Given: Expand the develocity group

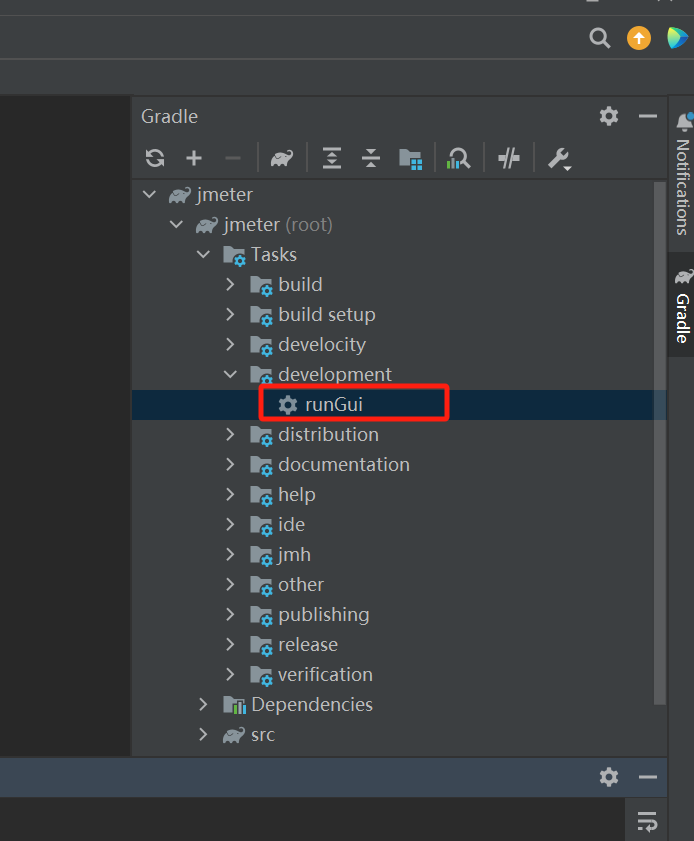Looking at the screenshot, I should pyautogui.click(x=230, y=344).
